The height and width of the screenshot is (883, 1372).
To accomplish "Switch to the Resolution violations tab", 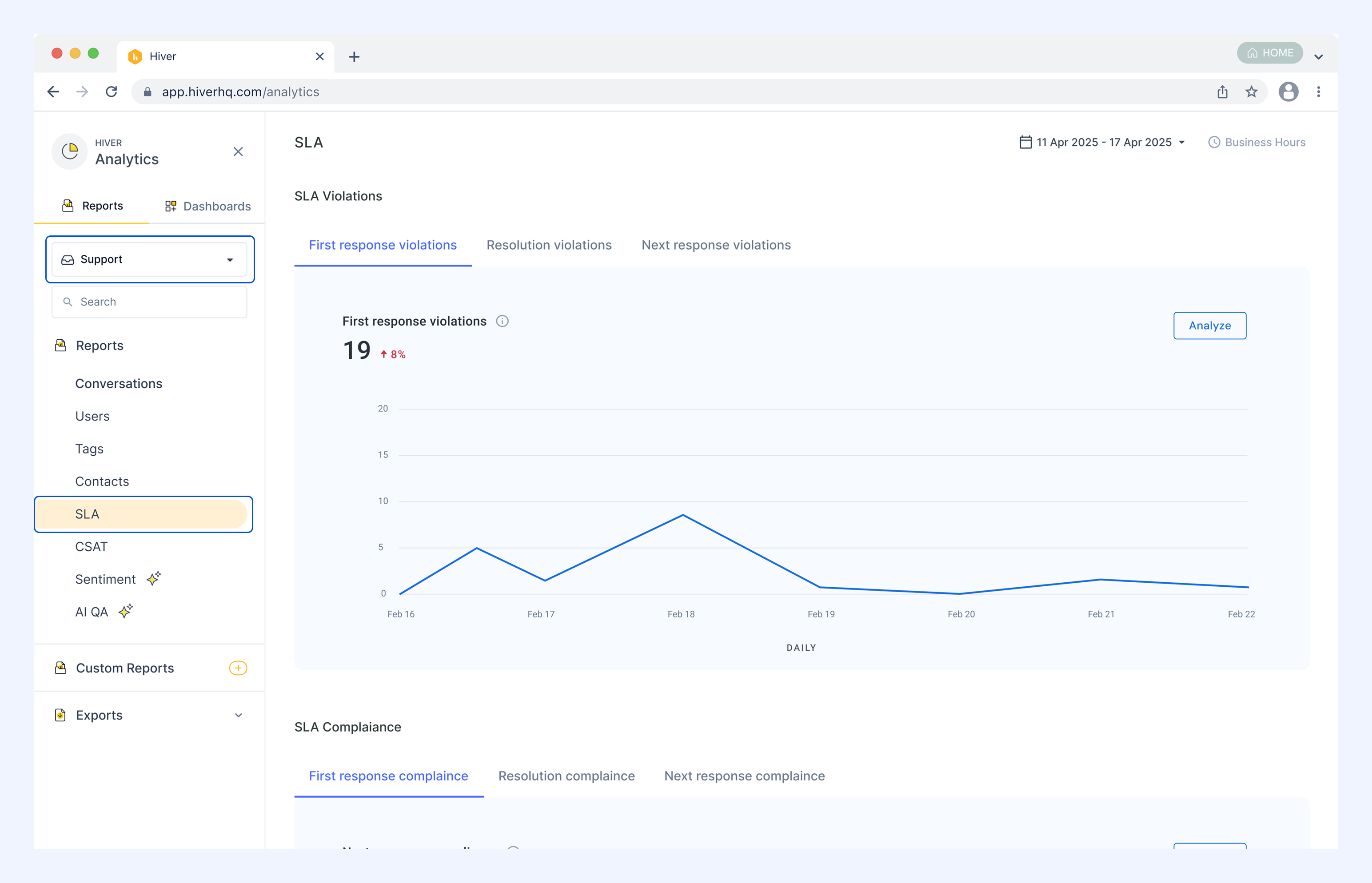I will coord(549,245).
